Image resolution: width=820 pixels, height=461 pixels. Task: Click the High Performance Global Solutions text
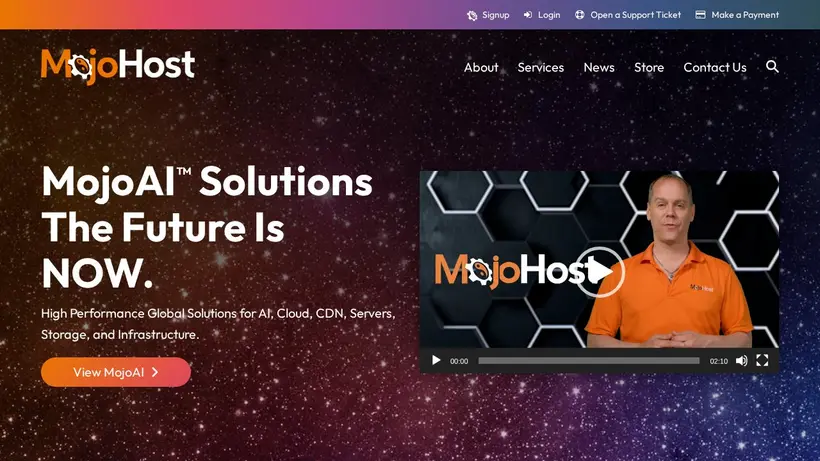pyautogui.click(x=218, y=324)
